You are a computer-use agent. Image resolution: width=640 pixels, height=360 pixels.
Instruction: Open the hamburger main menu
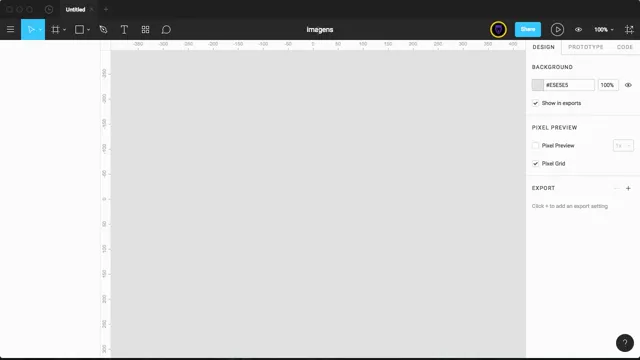[x=10, y=29]
